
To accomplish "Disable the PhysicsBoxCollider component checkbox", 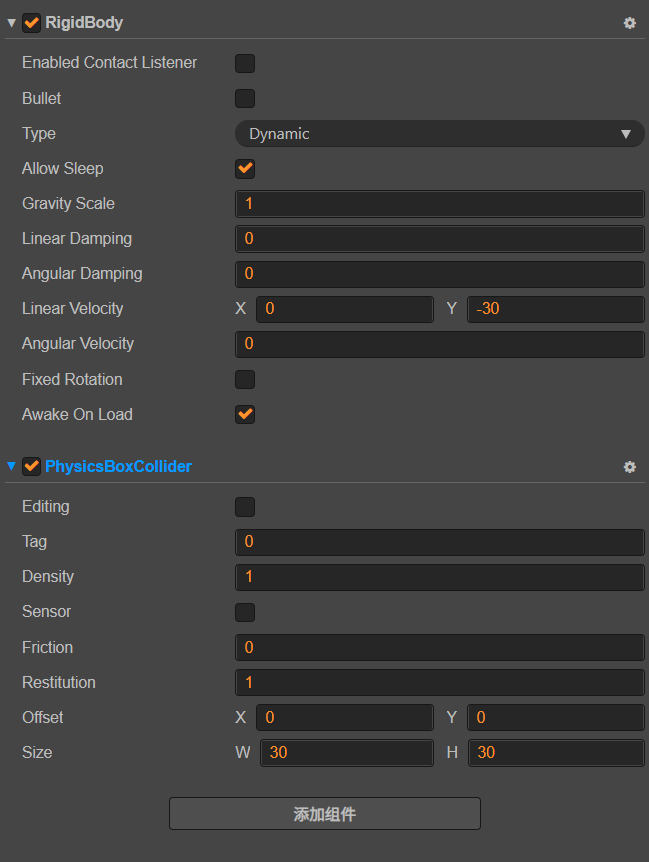I will tap(31, 466).
